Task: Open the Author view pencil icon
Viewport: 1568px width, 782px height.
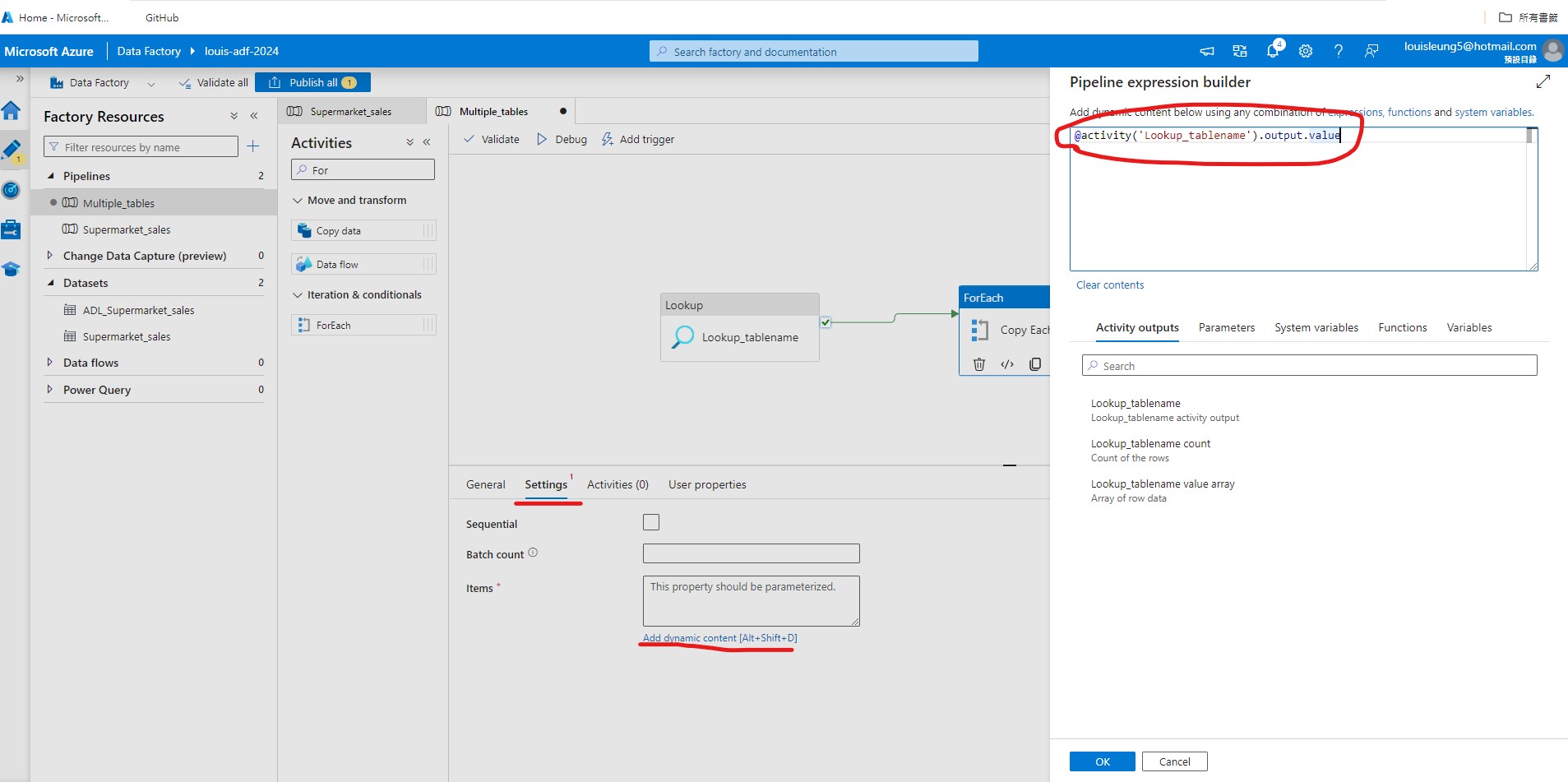Action: 12,150
